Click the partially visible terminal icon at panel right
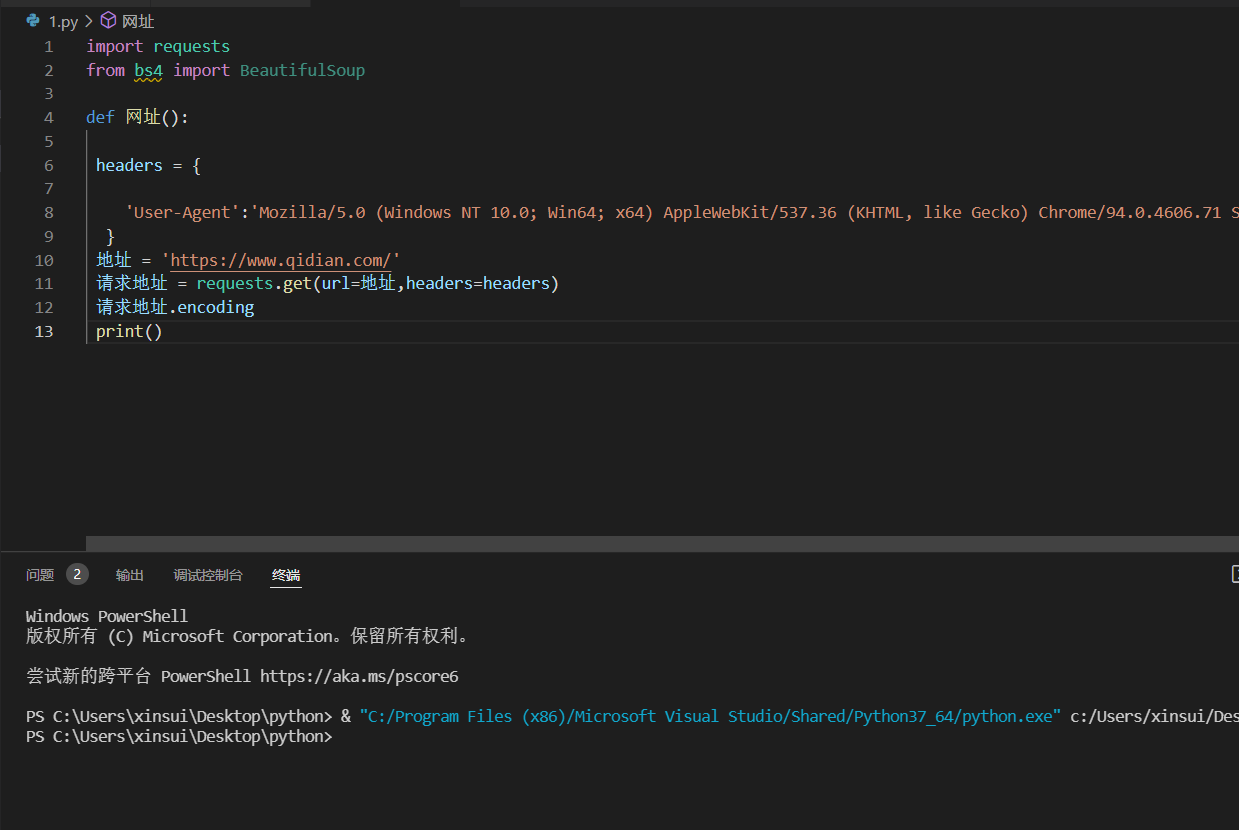The height and width of the screenshot is (830, 1239). pyautogui.click(x=1234, y=573)
